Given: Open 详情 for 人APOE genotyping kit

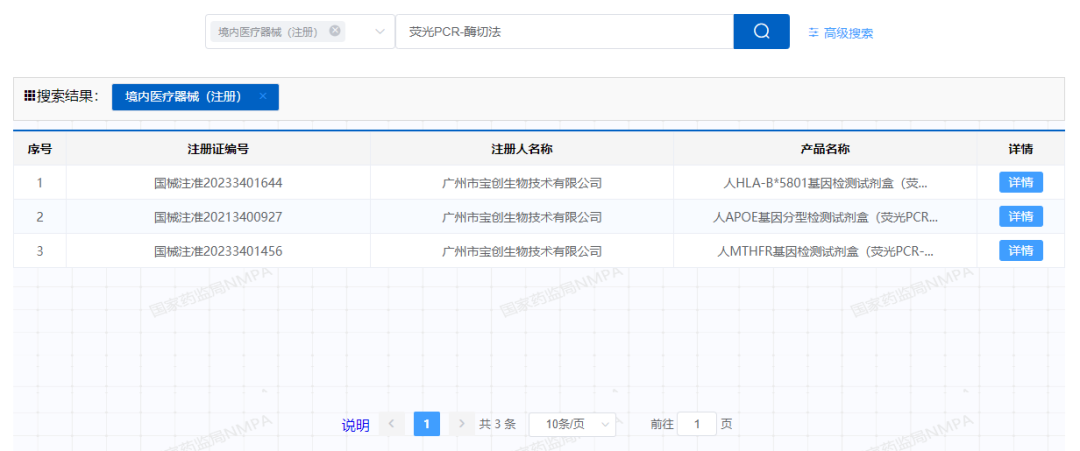Looking at the screenshot, I should pos(1020,217).
